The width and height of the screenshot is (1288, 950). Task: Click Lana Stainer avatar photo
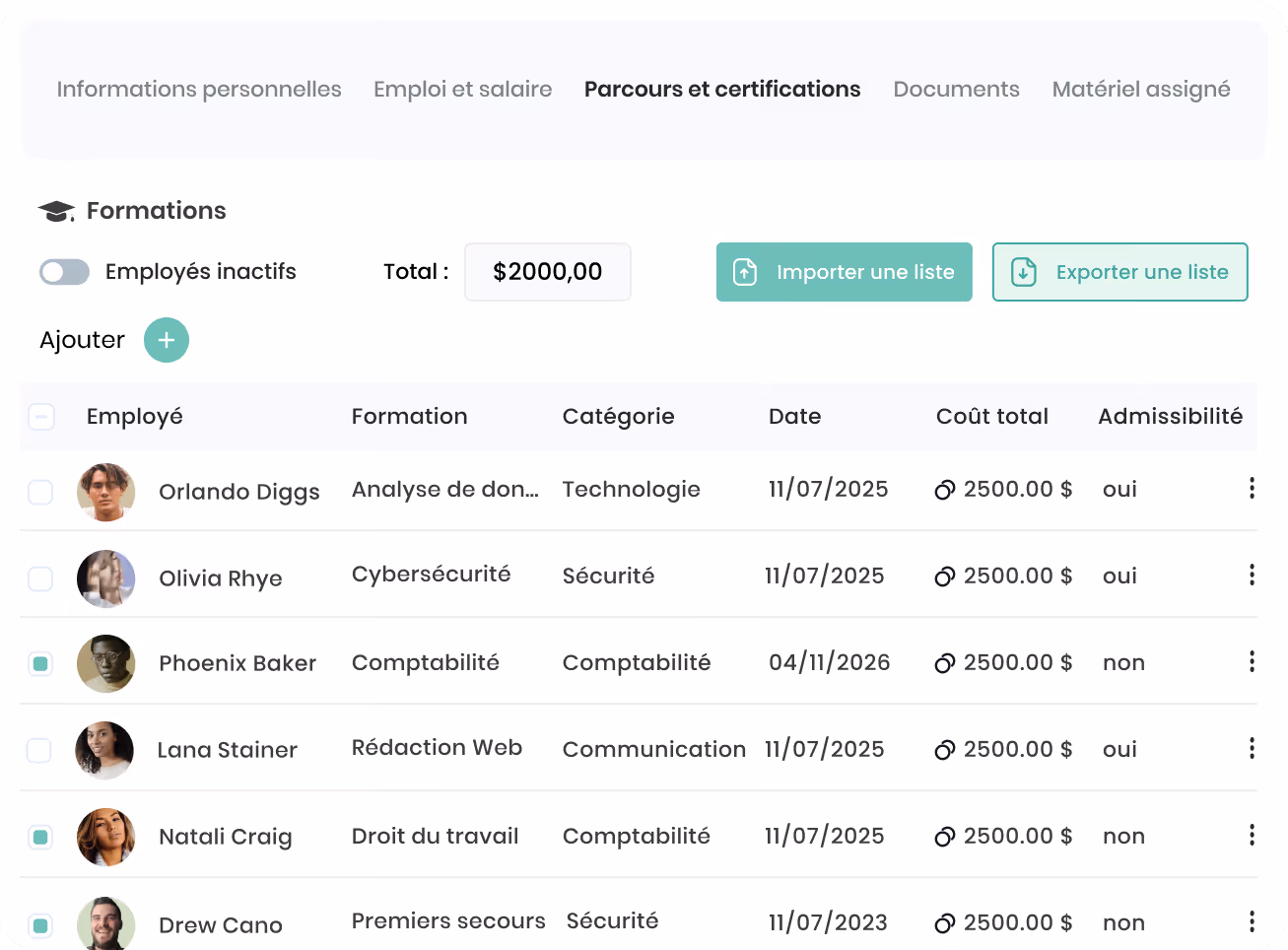point(104,750)
